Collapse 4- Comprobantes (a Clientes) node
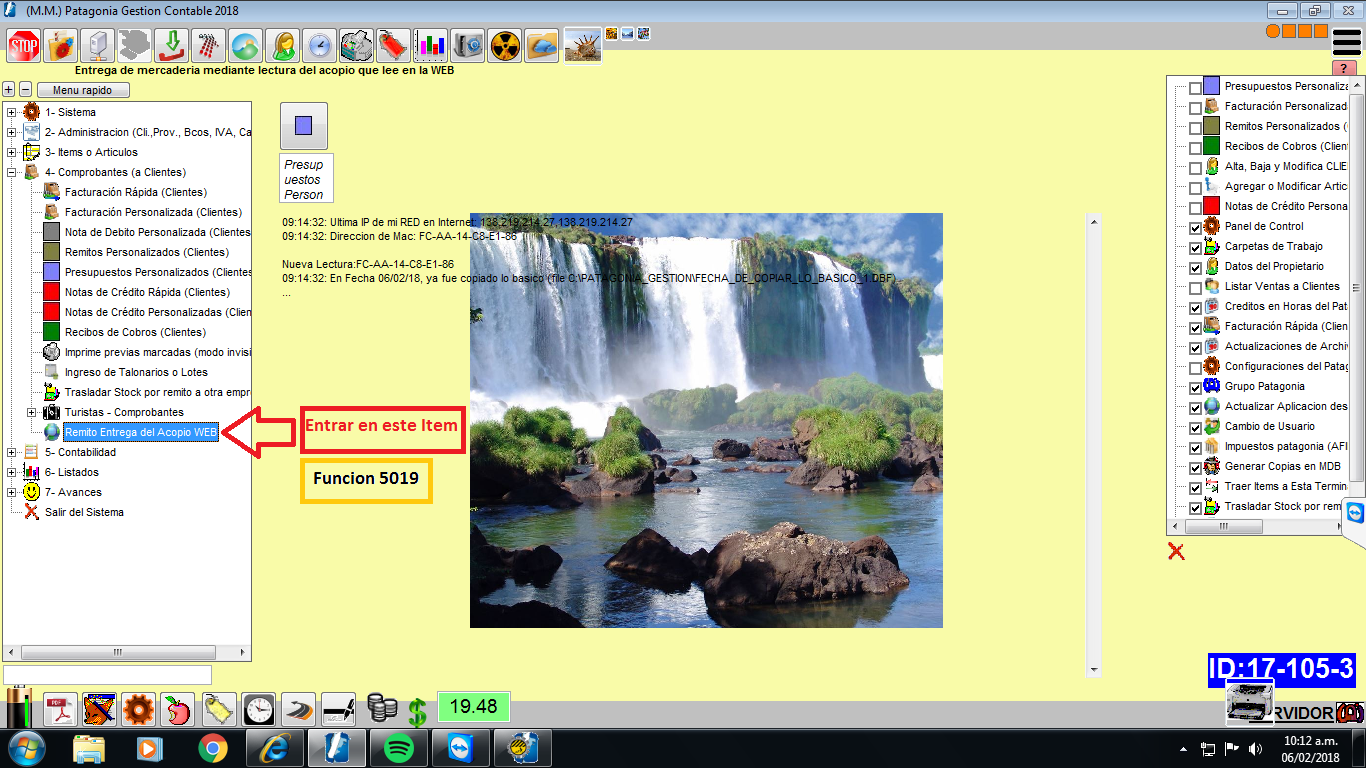The image size is (1366, 768). point(12,172)
